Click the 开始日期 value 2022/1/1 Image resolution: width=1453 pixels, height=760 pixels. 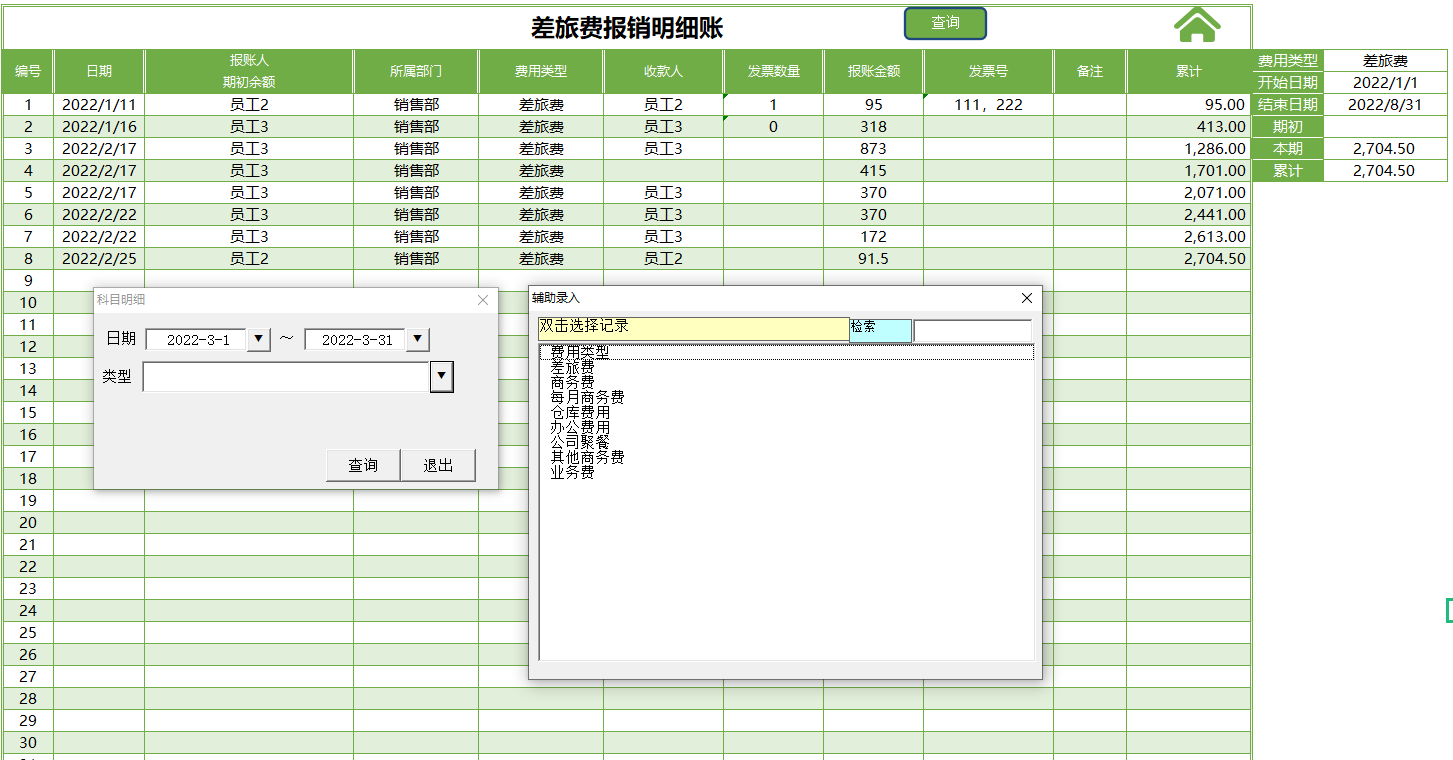(x=1385, y=82)
